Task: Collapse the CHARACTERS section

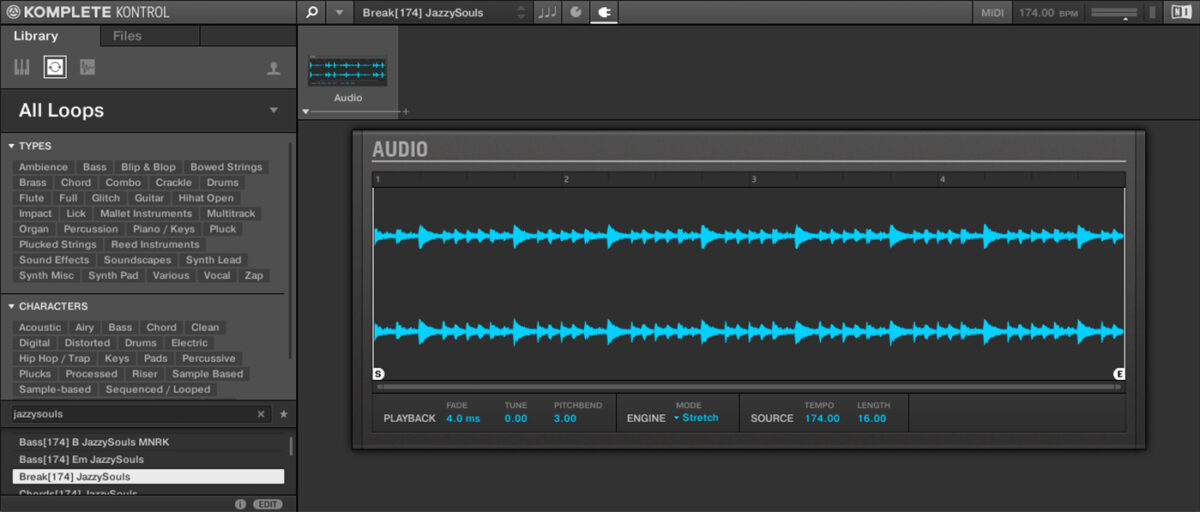Action: (10, 306)
